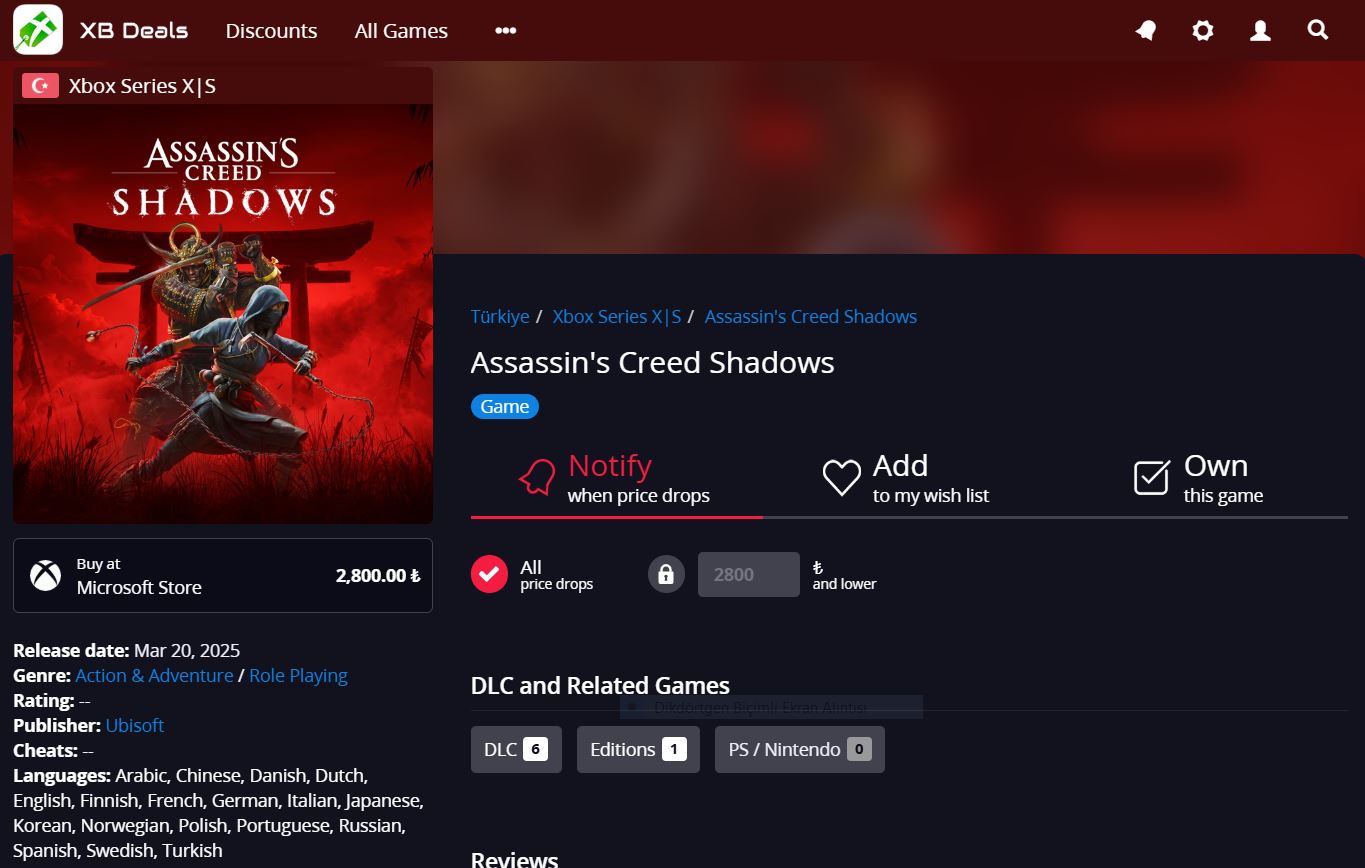Viewport: 1365px width, 868px height.
Task: Open the notifications bell in header
Action: coord(1146,31)
